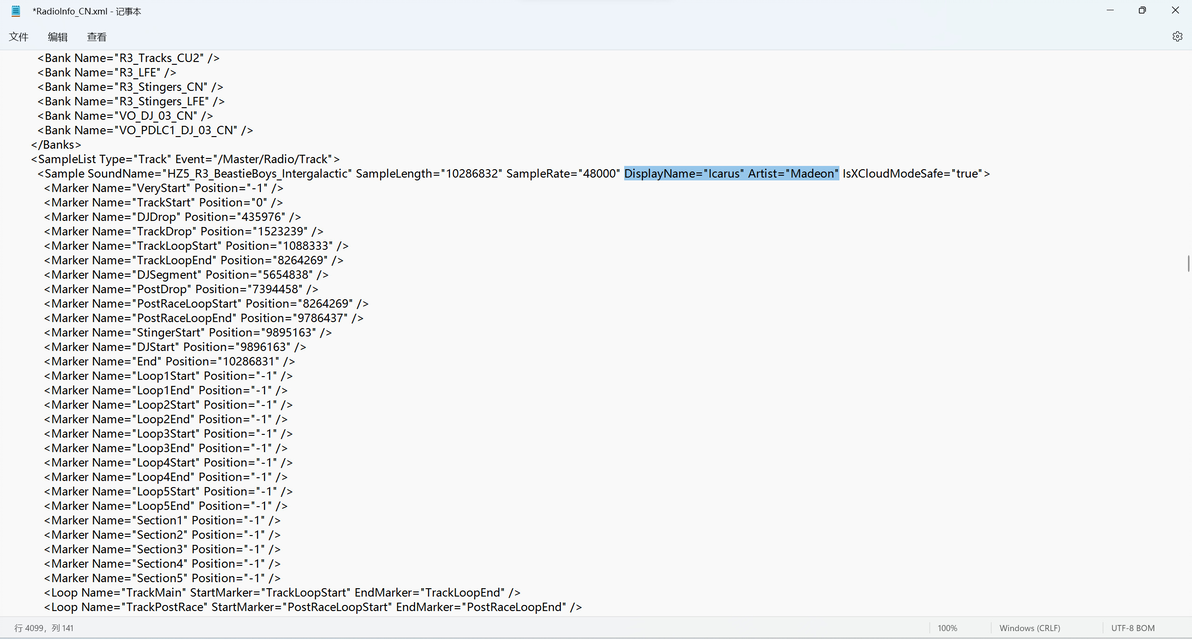The height and width of the screenshot is (639, 1192).
Task: Place cursor in the highlighted DisplayName="Icarus" text
Action: pyautogui.click(x=684, y=174)
